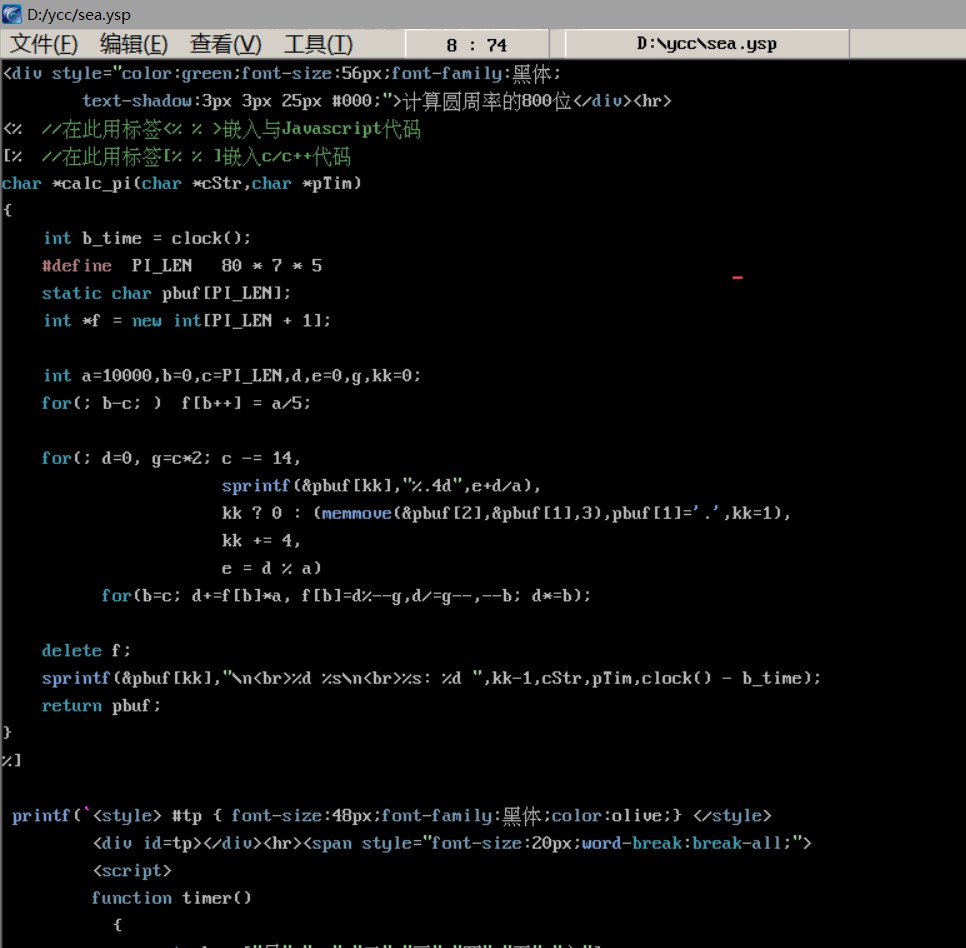This screenshot has width=966, height=948.
Task: Open the 文件(F) menu
Action: click(44, 44)
